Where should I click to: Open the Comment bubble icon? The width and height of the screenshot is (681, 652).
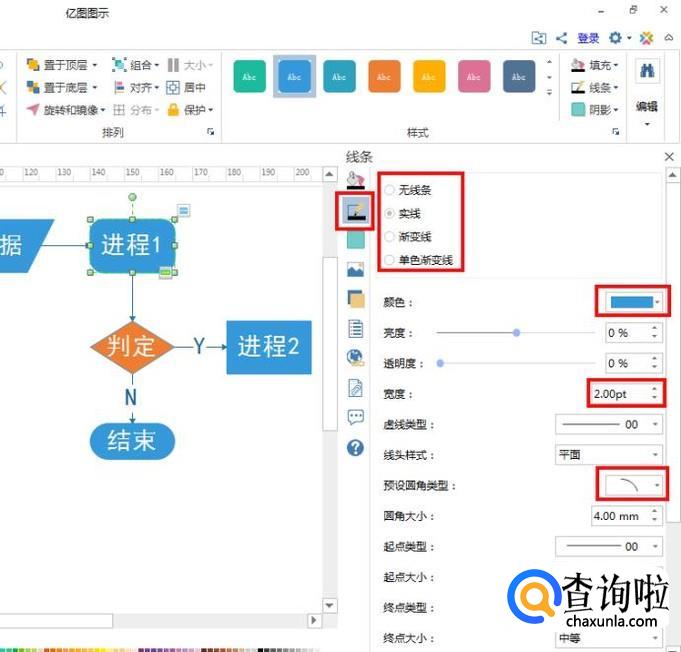coord(356,417)
